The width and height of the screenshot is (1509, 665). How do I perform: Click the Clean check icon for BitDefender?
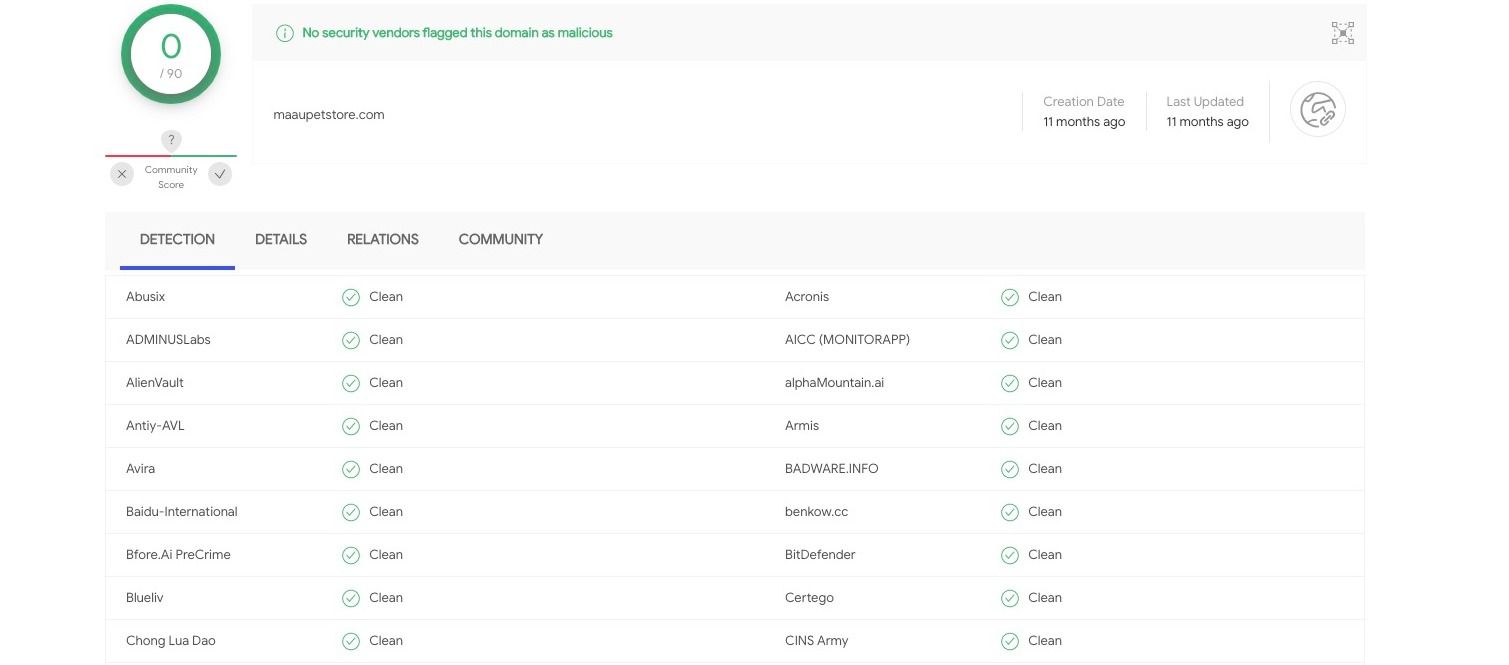1010,555
